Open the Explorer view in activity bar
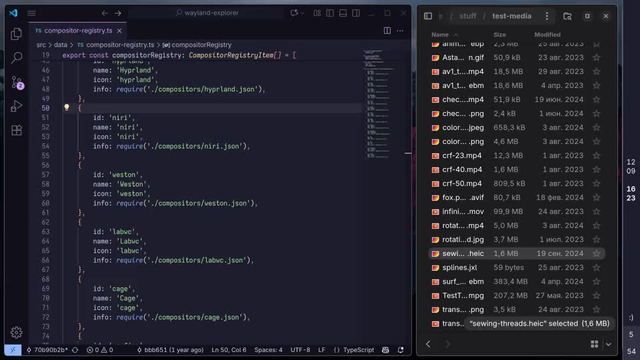The image size is (640, 360). coord(16,34)
